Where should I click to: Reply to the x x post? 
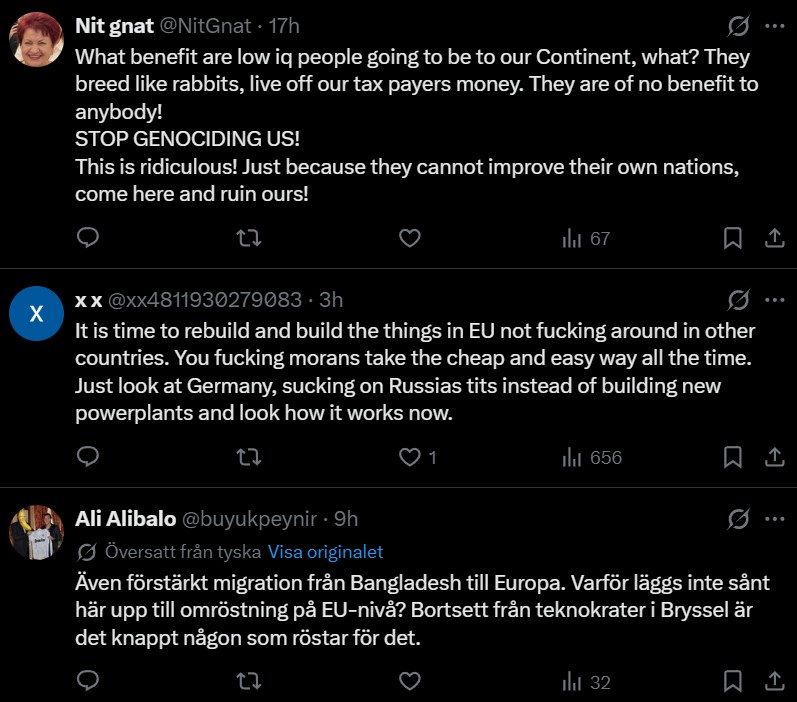(x=88, y=457)
